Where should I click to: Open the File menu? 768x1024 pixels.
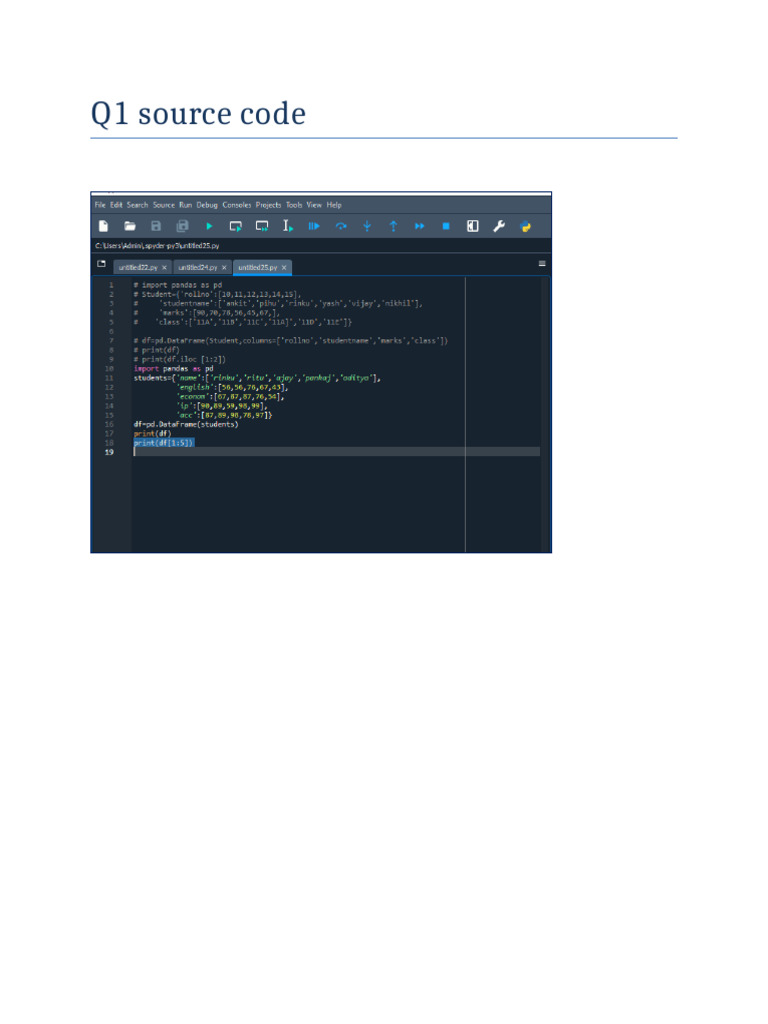[100, 205]
